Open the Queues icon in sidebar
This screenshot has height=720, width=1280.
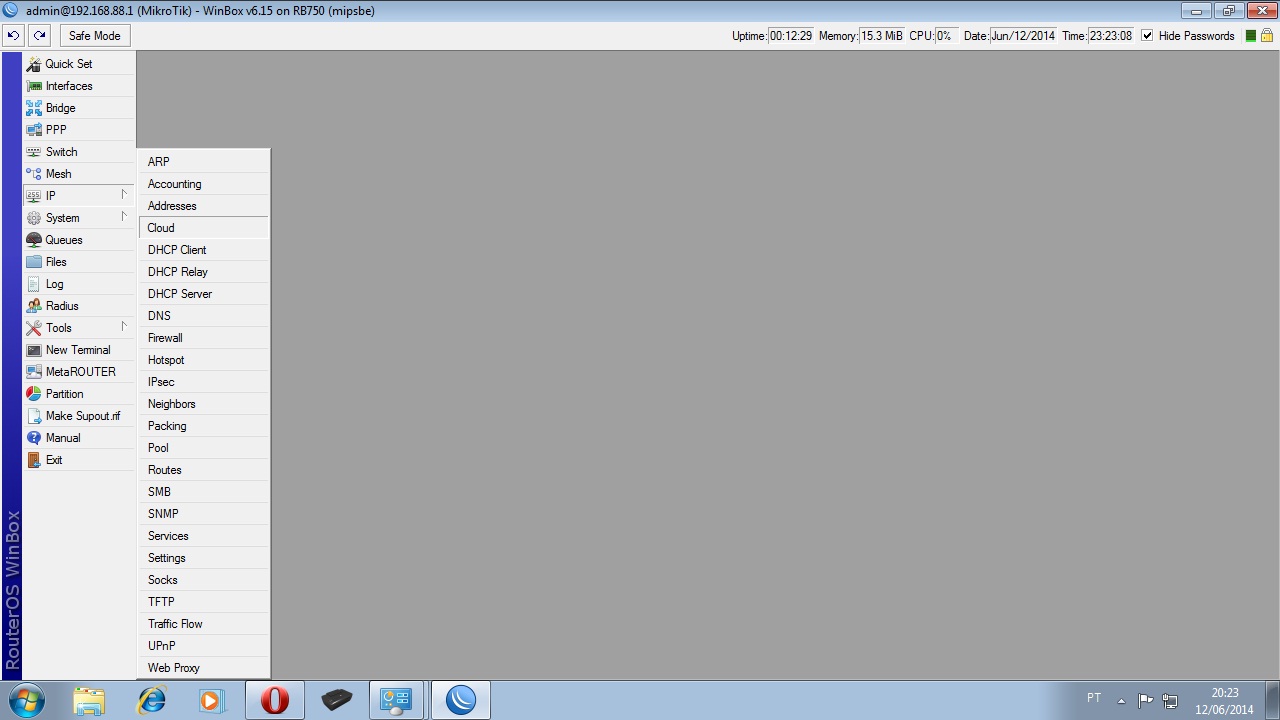click(34, 240)
